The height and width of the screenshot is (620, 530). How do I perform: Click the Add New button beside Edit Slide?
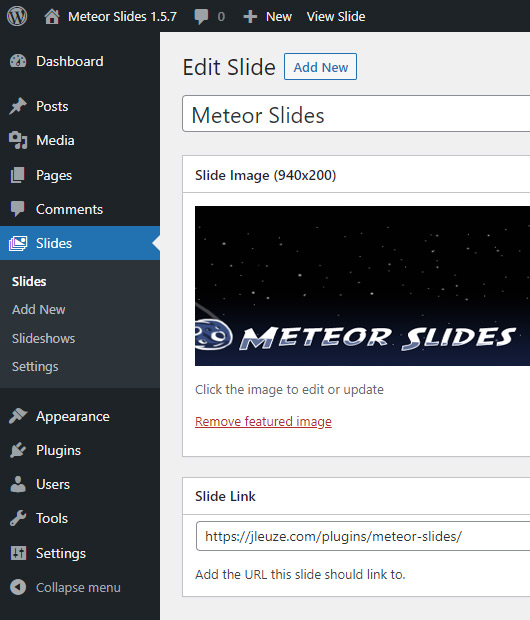[320, 67]
